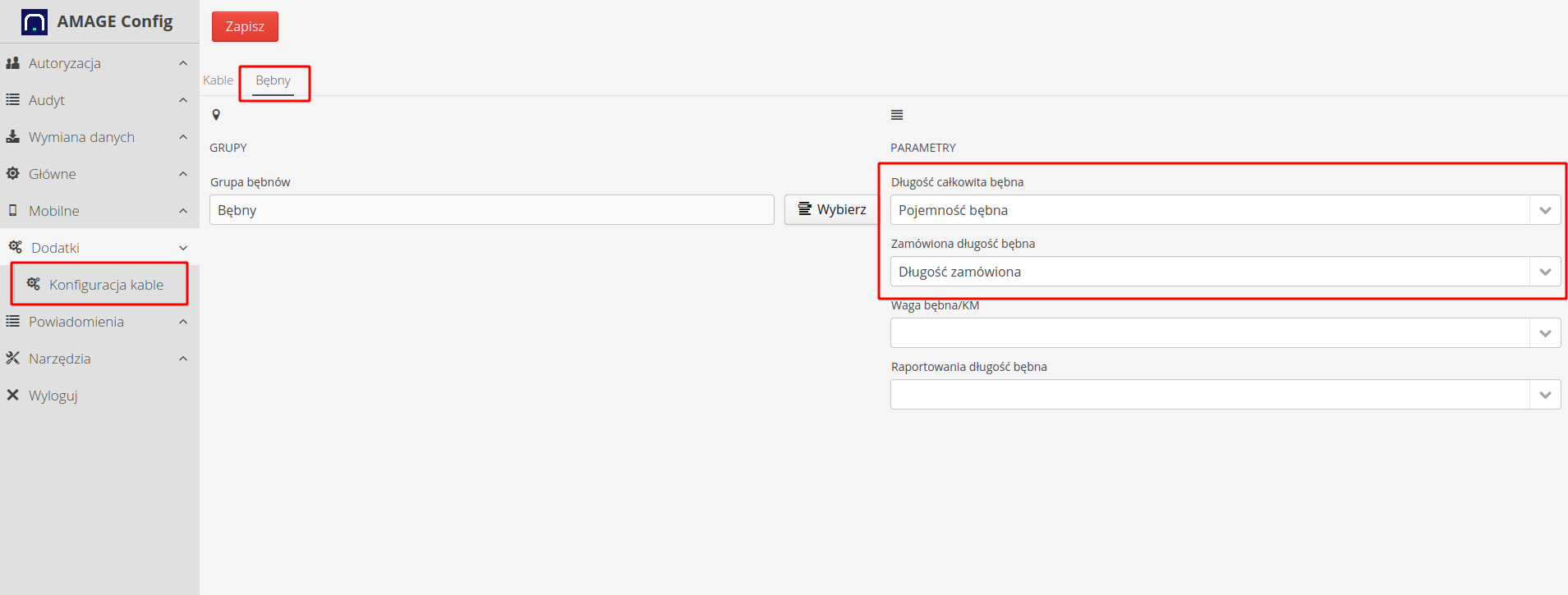The height and width of the screenshot is (595, 1568).
Task: Click the Narzędzia tools icon
Action: click(13, 359)
